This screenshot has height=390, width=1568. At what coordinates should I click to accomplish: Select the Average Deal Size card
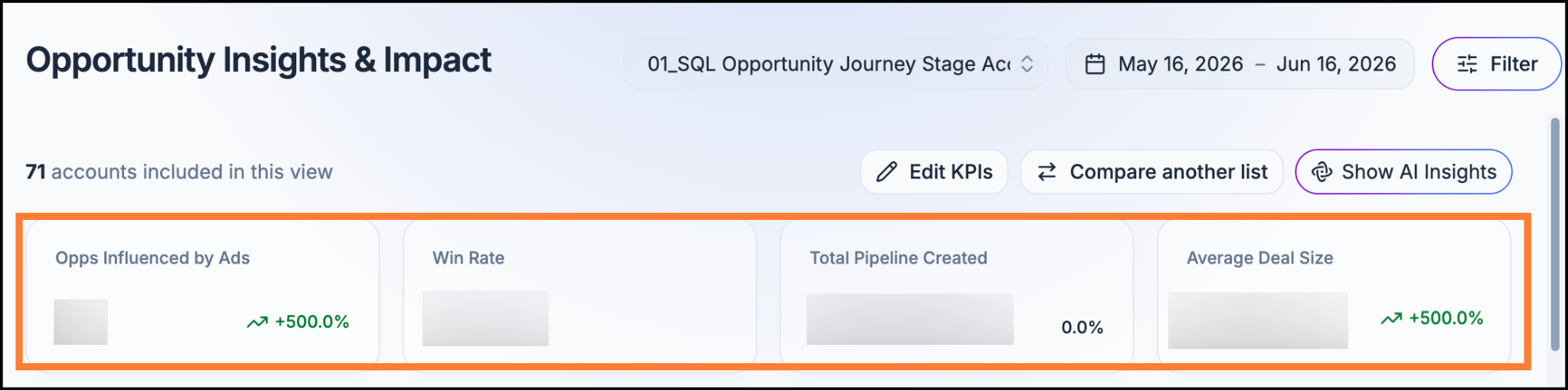coord(1334,294)
